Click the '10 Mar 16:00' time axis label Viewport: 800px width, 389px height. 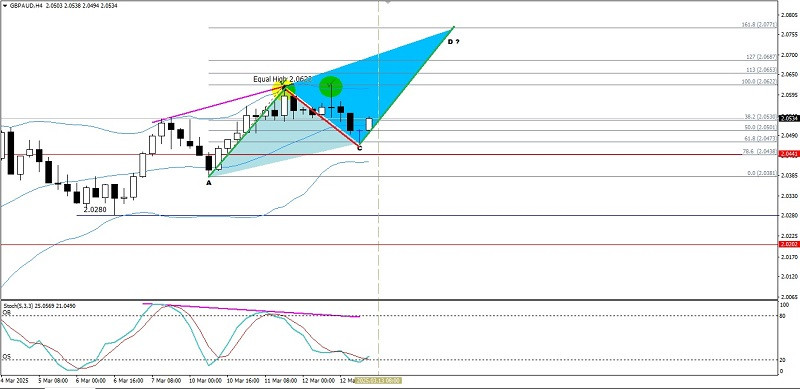pos(243,380)
